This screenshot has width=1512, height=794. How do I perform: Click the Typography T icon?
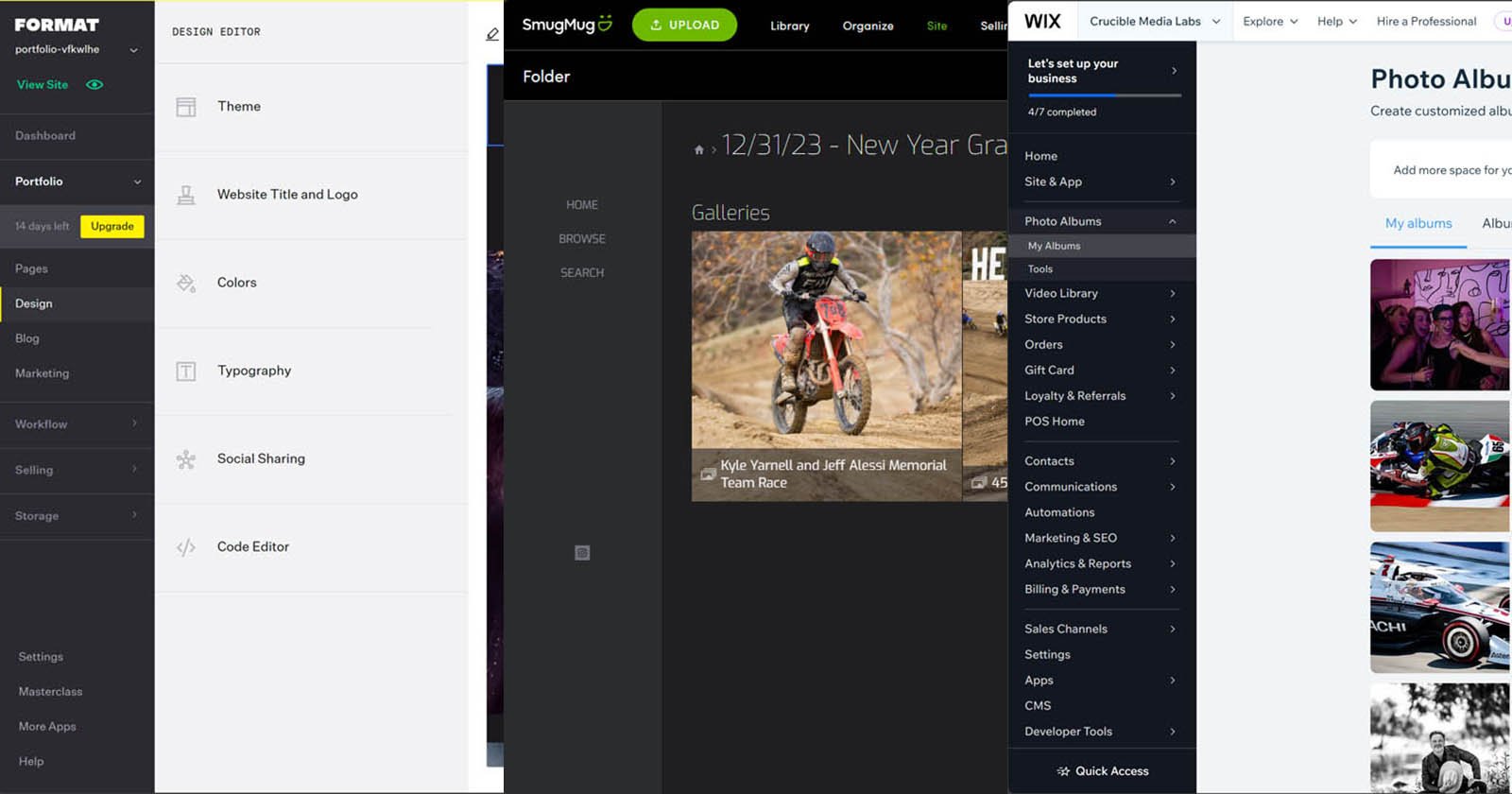coord(186,371)
